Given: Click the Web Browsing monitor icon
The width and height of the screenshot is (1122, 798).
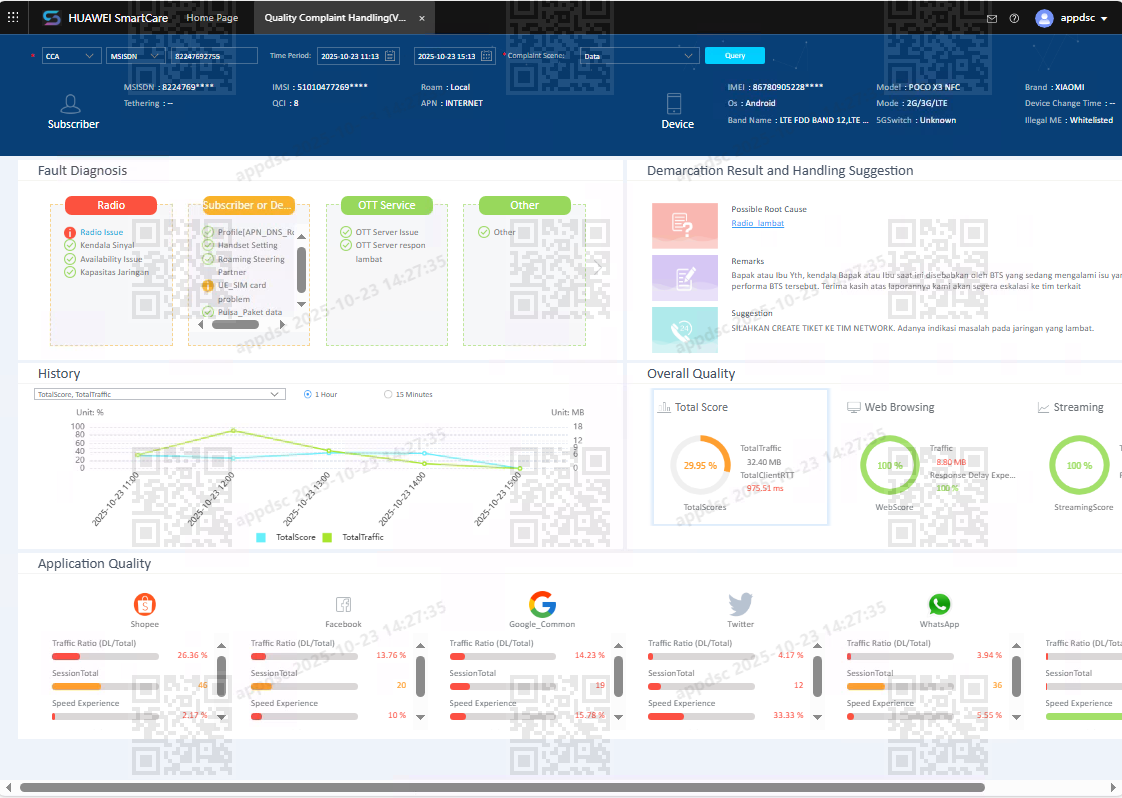Looking at the screenshot, I should coord(853,407).
